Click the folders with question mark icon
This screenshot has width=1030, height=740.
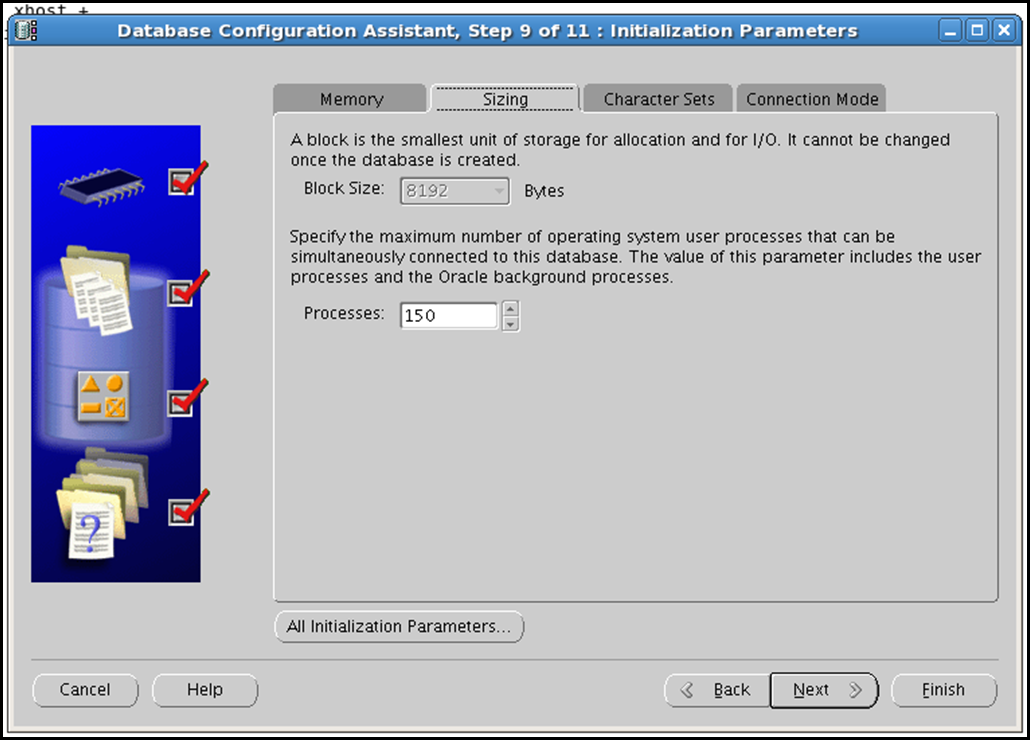click(x=102, y=504)
